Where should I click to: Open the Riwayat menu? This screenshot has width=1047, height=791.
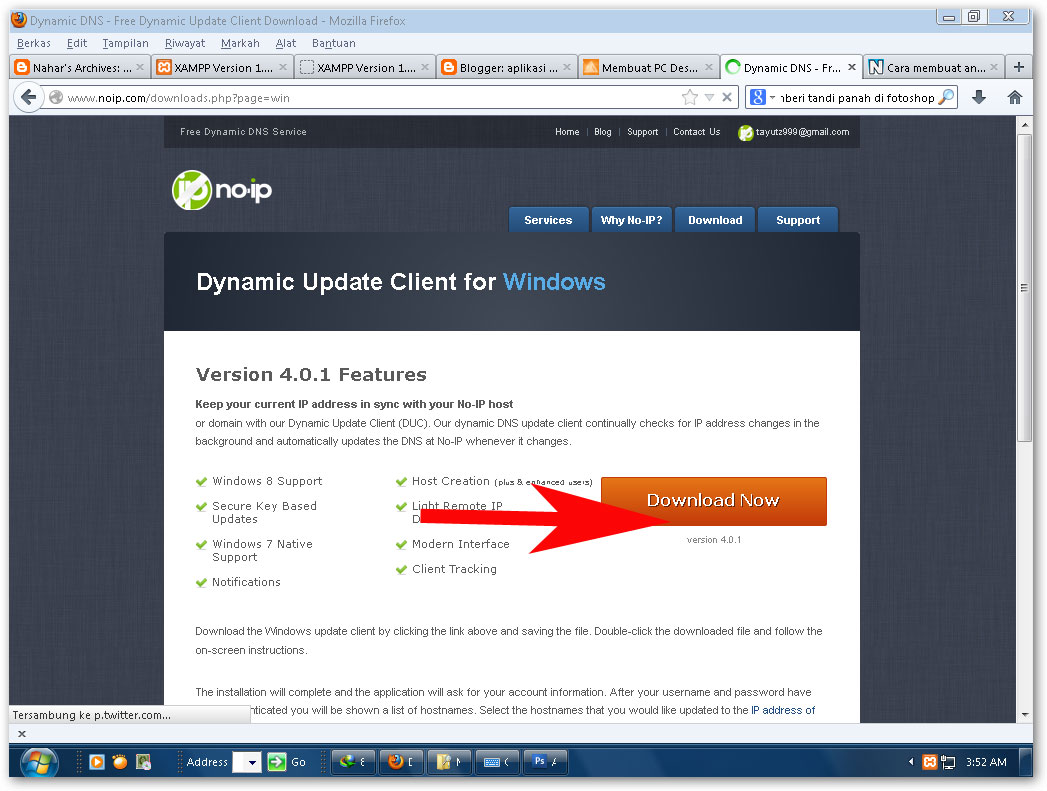(x=184, y=43)
